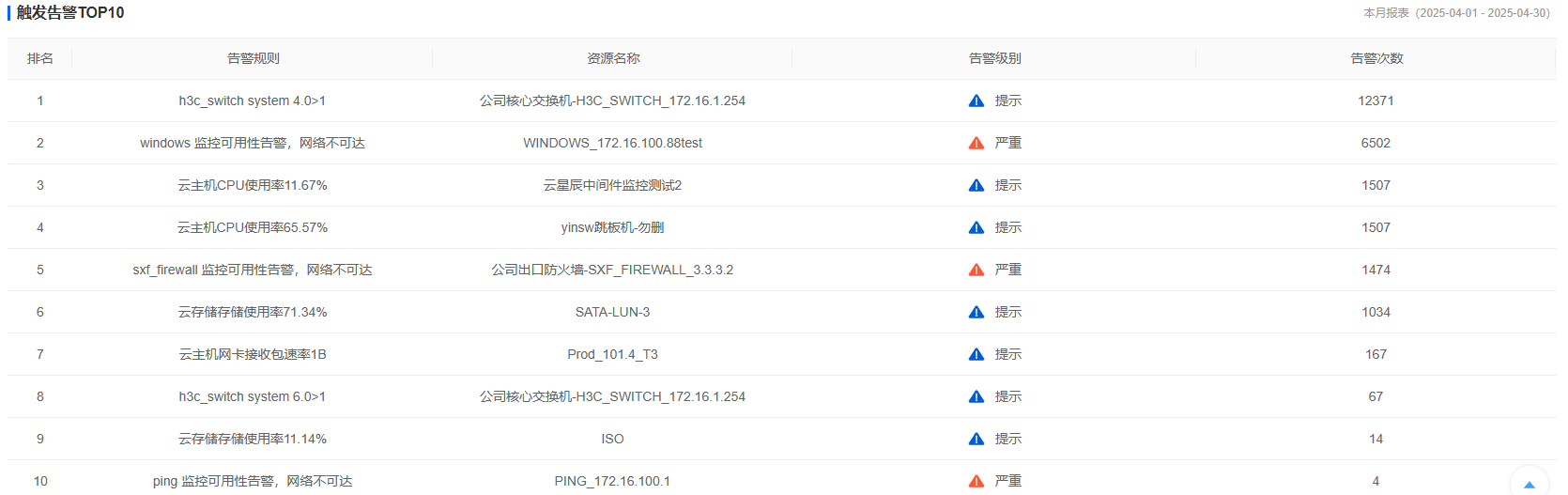
Task: Click alarm count 12371
Action: (x=1376, y=101)
